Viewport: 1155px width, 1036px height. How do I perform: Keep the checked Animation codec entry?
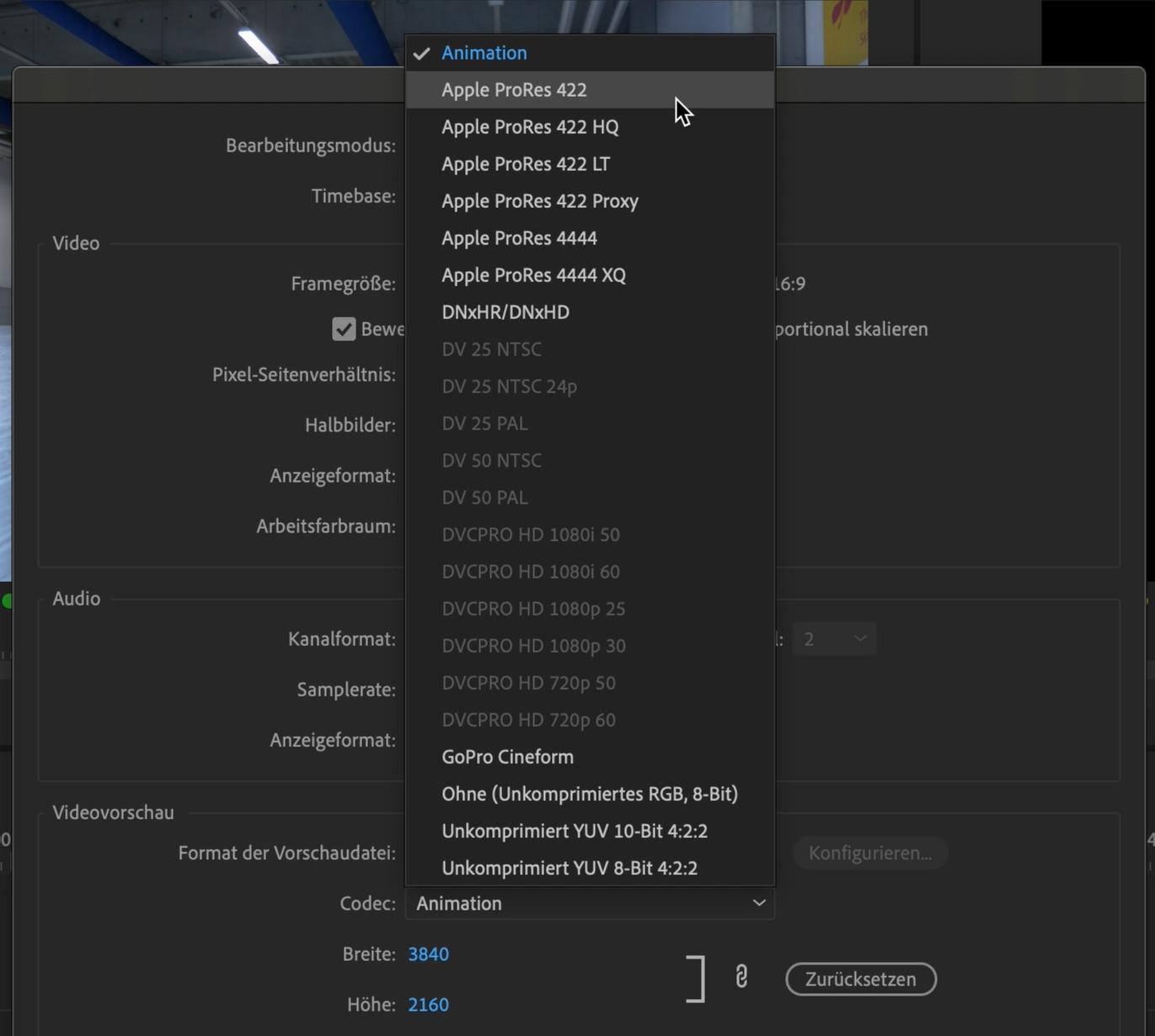484,53
